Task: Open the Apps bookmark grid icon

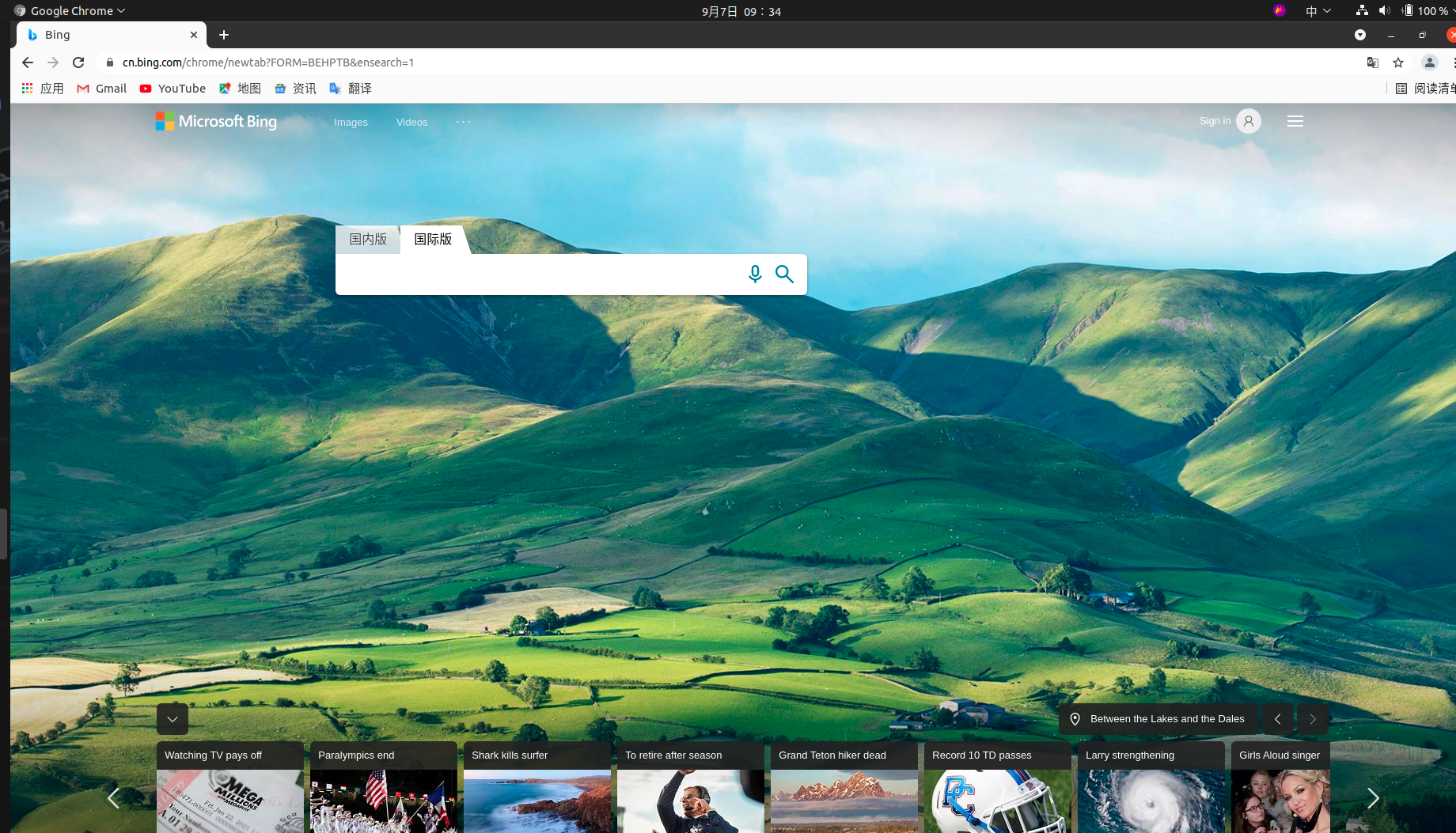Action: (x=42, y=89)
